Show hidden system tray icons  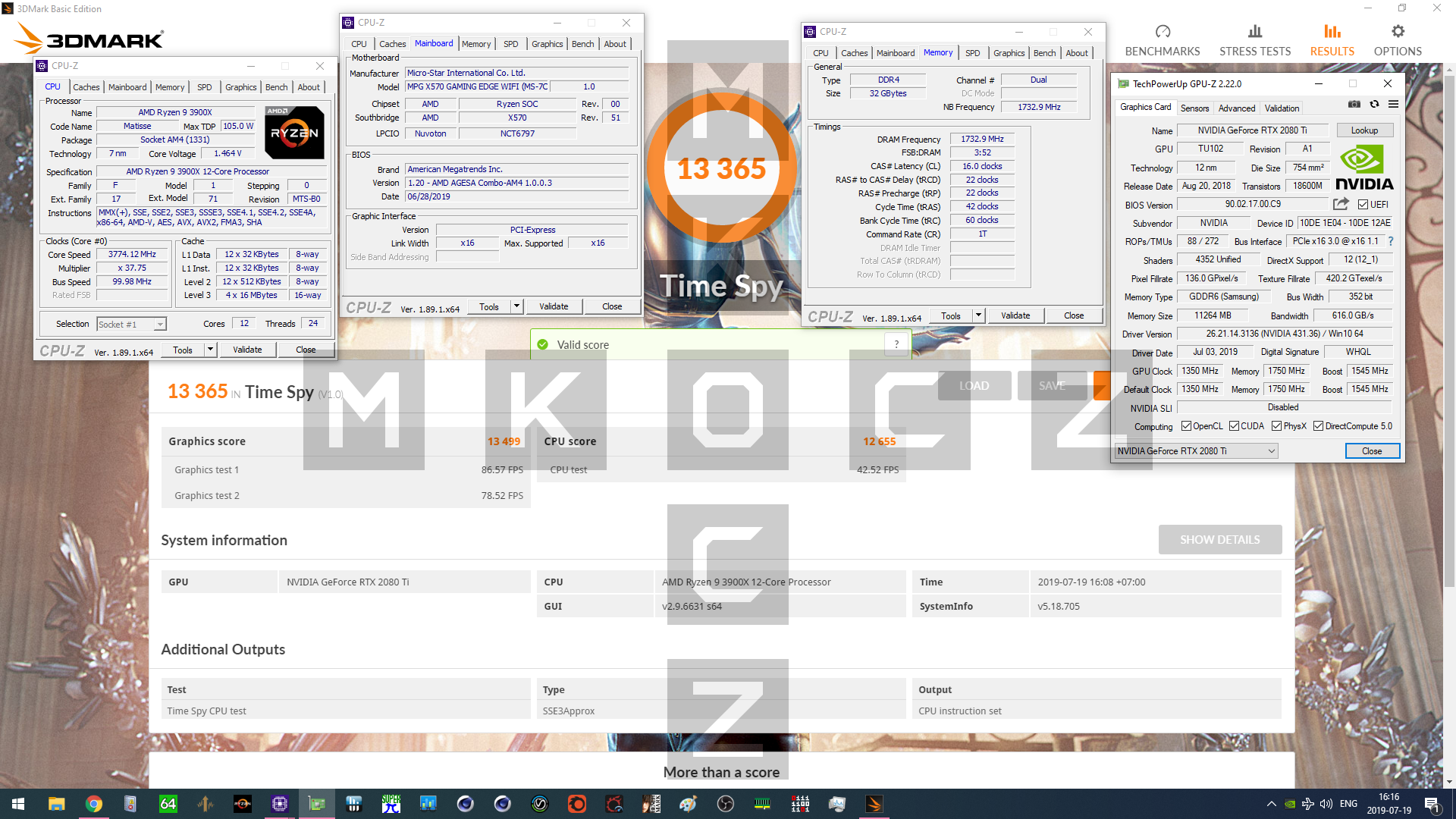click(x=1271, y=804)
